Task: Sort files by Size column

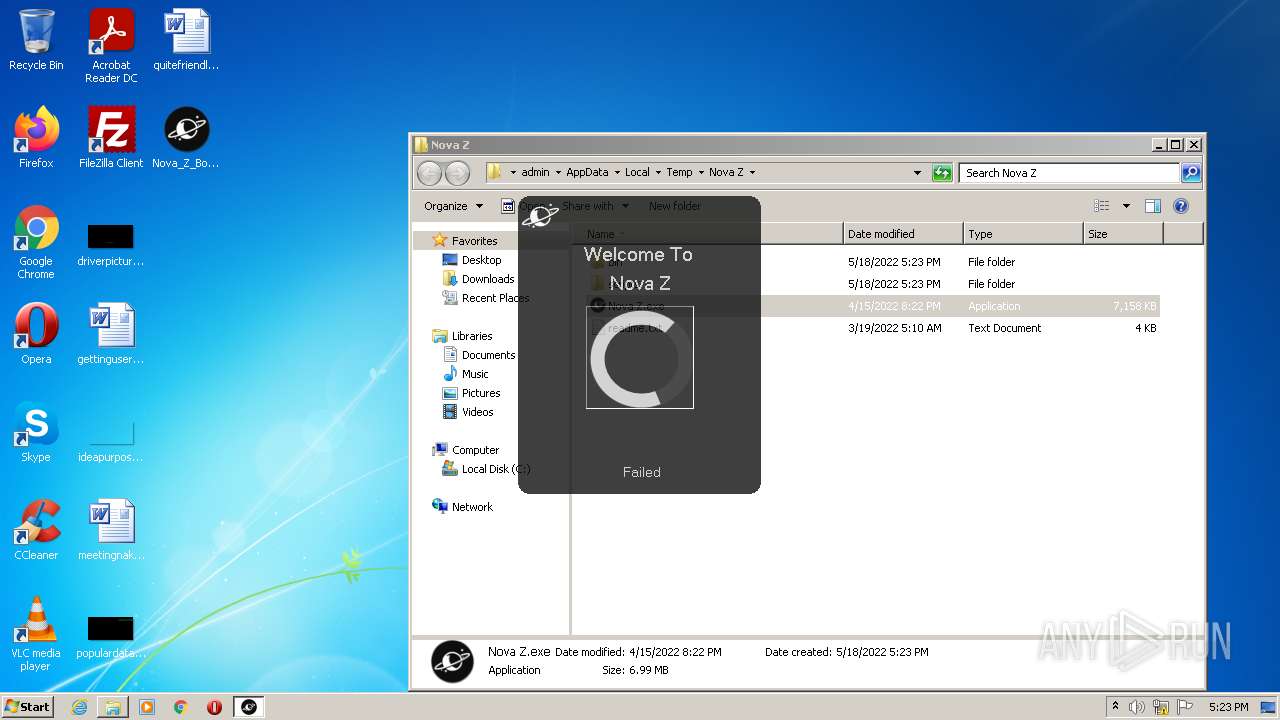Action: point(1123,234)
